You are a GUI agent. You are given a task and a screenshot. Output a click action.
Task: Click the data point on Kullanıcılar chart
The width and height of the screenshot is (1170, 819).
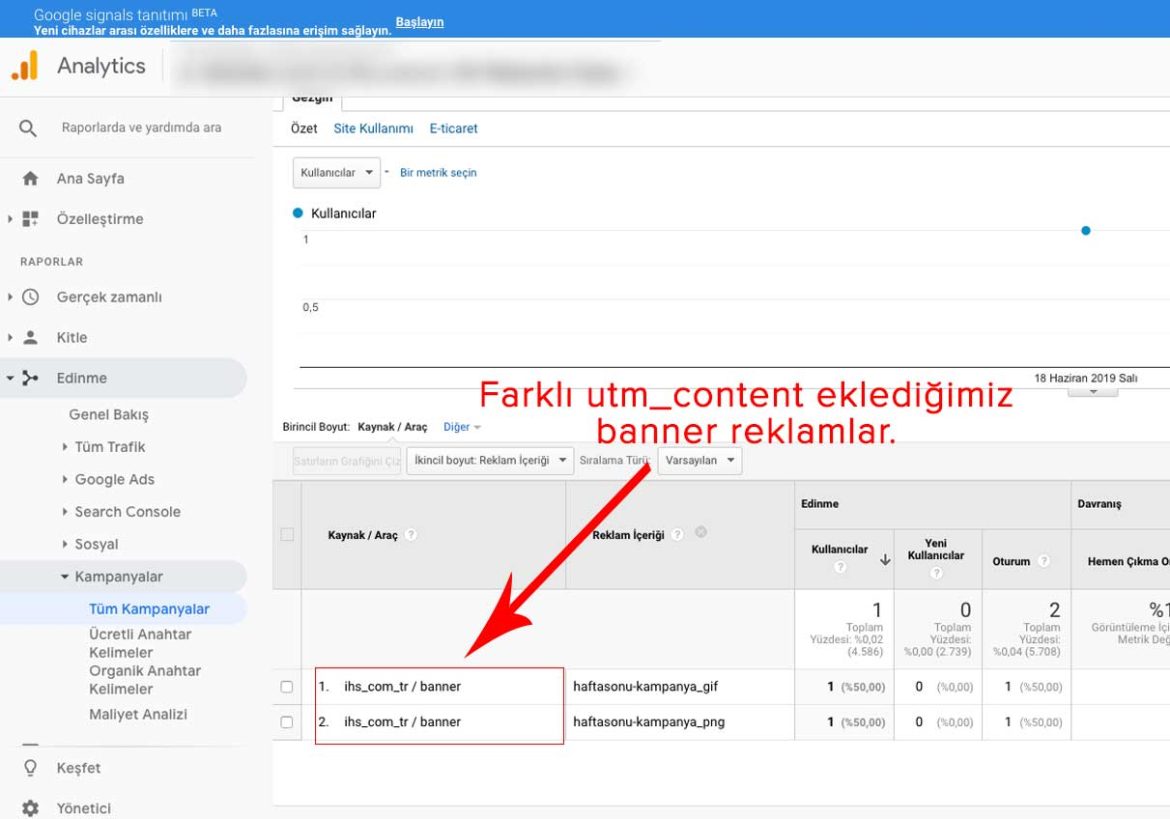(1085, 231)
